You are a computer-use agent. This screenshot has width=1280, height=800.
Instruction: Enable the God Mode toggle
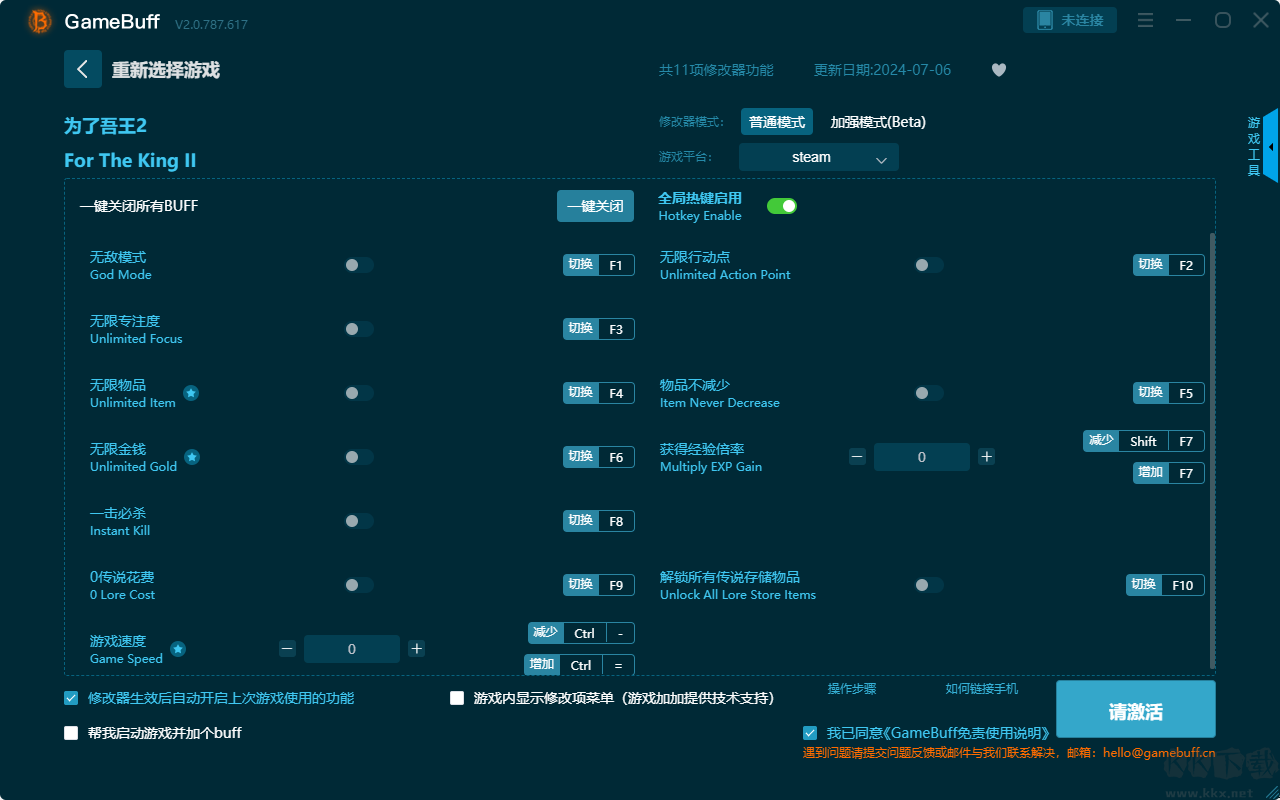click(359, 265)
